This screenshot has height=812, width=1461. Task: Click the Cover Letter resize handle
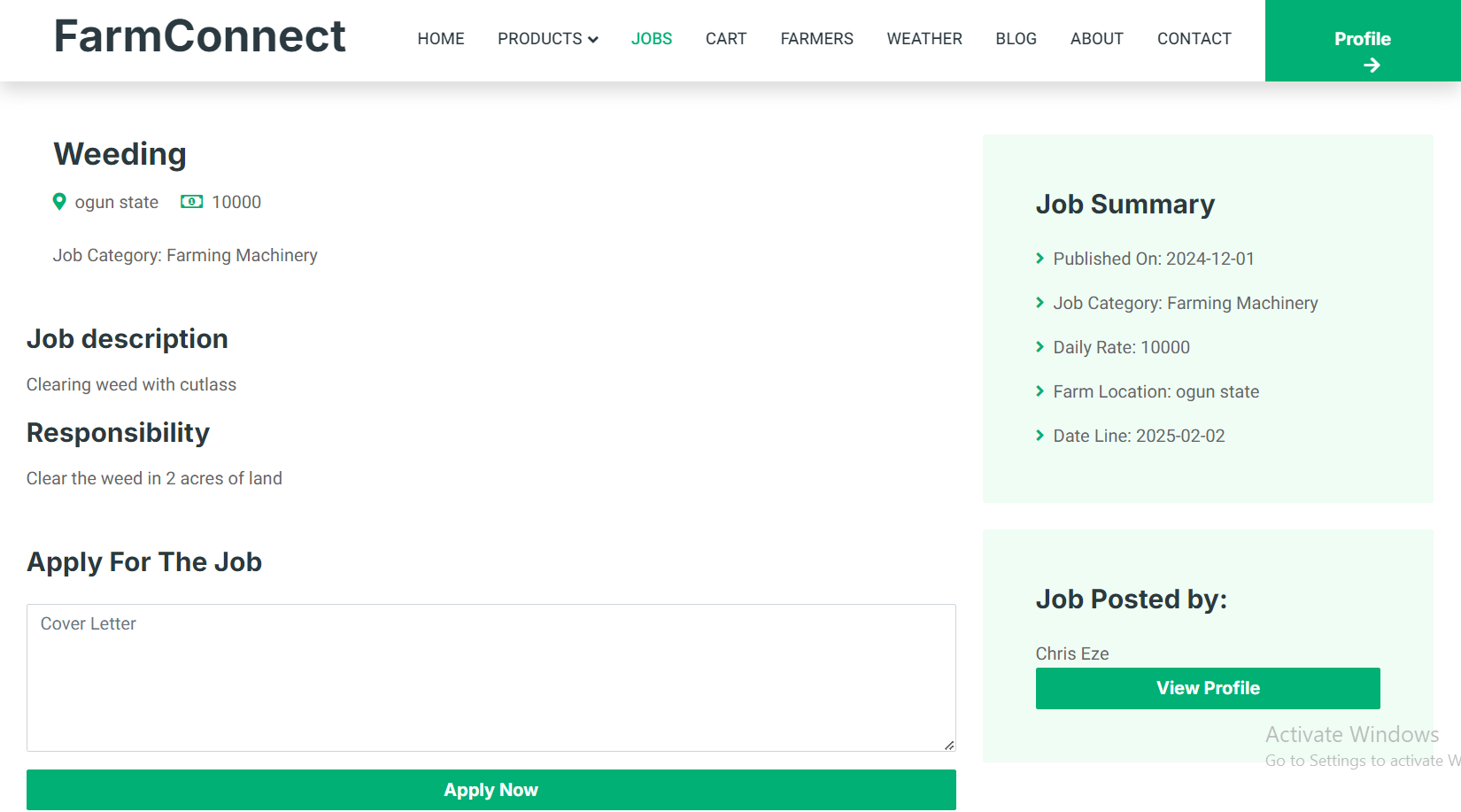tap(949, 746)
